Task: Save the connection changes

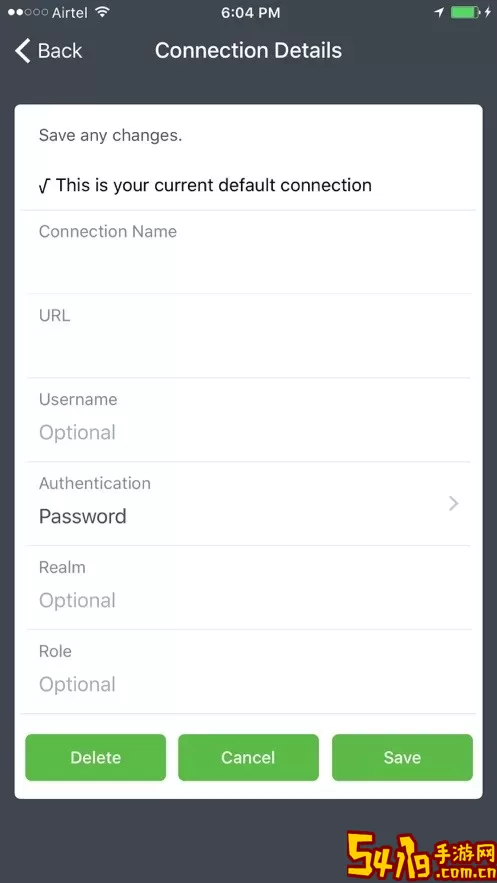Action: pyautogui.click(x=402, y=757)
